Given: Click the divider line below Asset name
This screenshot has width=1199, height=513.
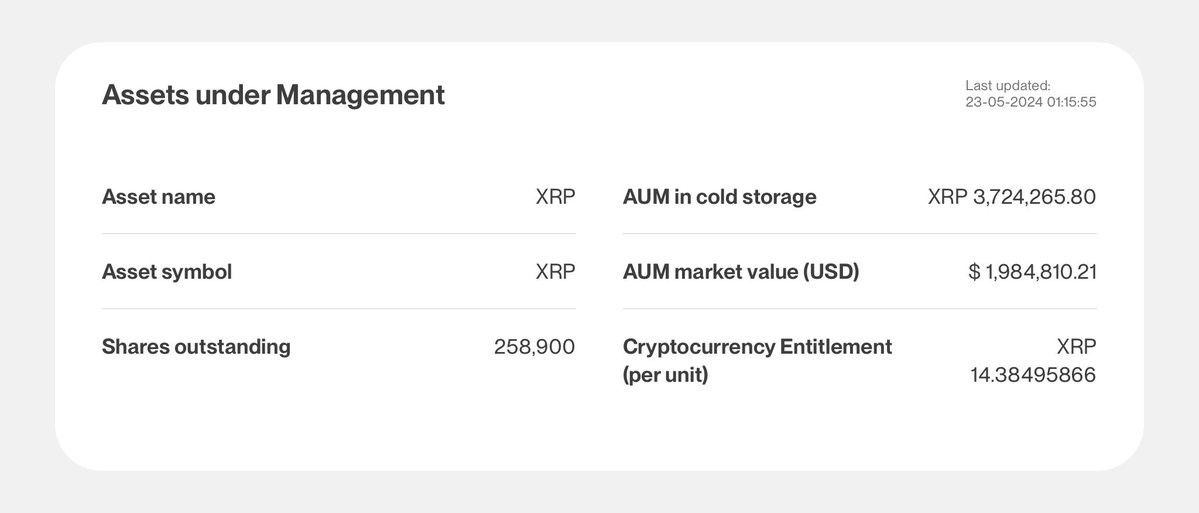Looking at the screenshot, I should click(339, 234).
